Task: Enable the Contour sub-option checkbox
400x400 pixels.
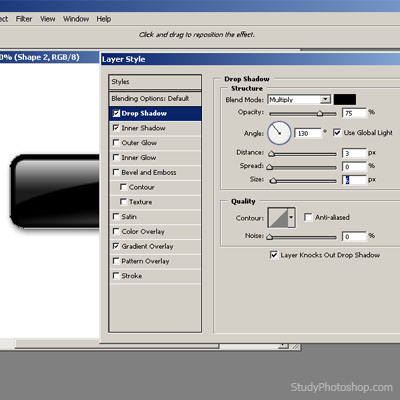Action: click(x=123, y=187)
